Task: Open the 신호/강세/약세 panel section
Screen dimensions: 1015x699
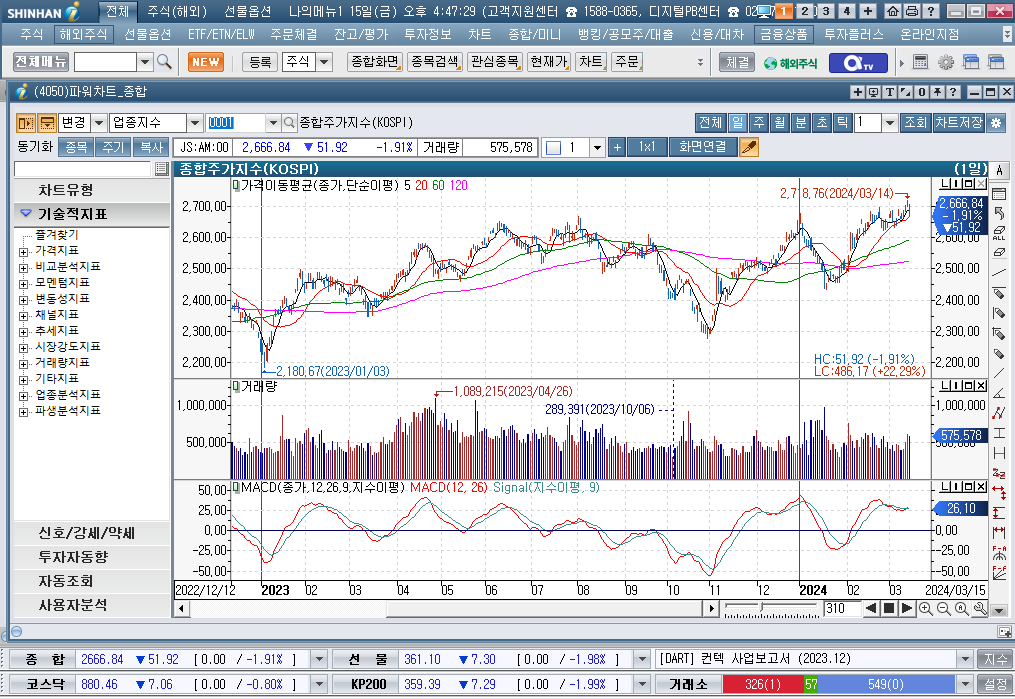Action: [91, 533]
